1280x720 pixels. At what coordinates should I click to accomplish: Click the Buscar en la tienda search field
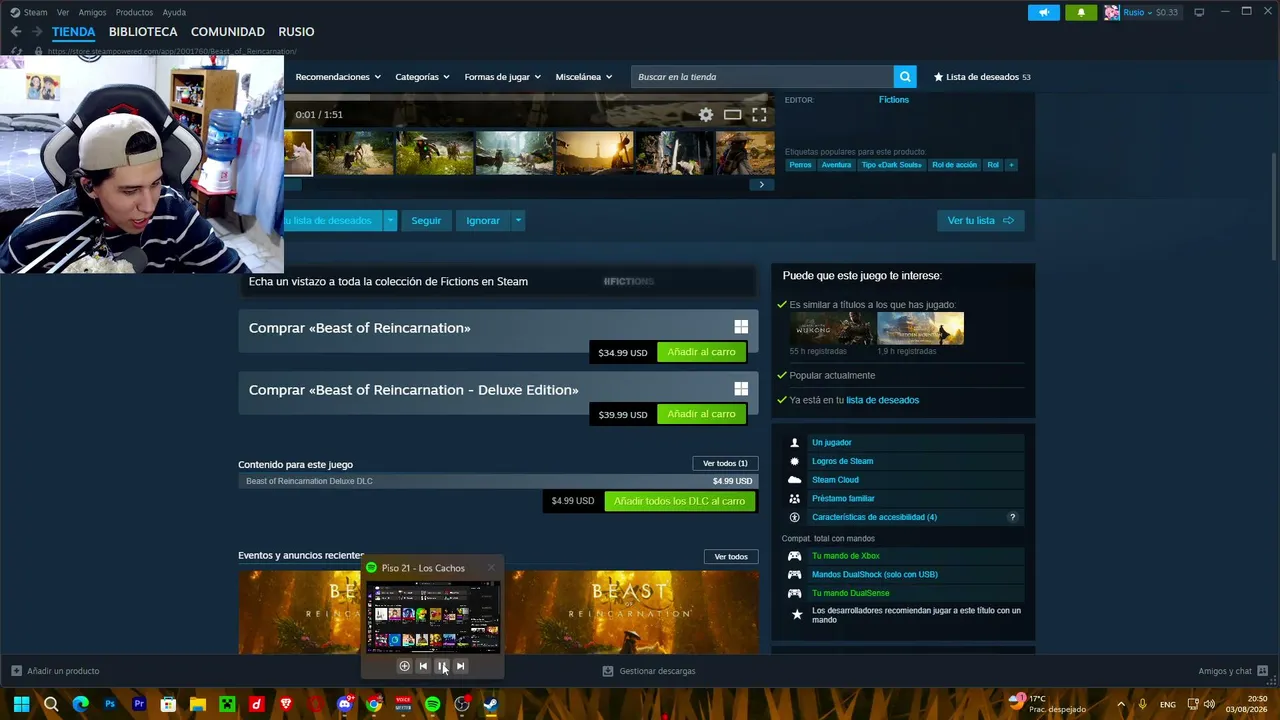click(x=762, y=77)
